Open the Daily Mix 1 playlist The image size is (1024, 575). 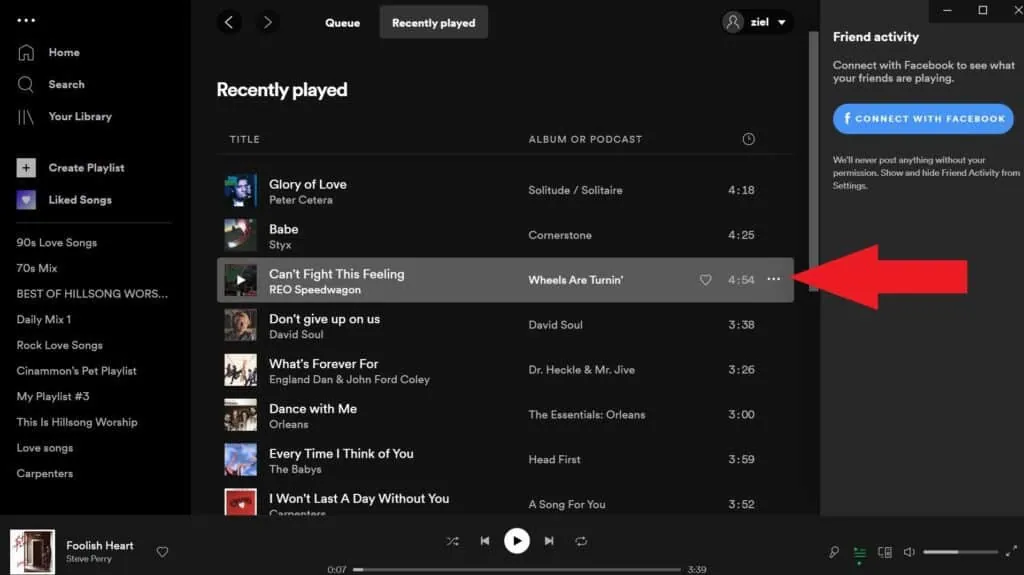[x=44, y=320]
